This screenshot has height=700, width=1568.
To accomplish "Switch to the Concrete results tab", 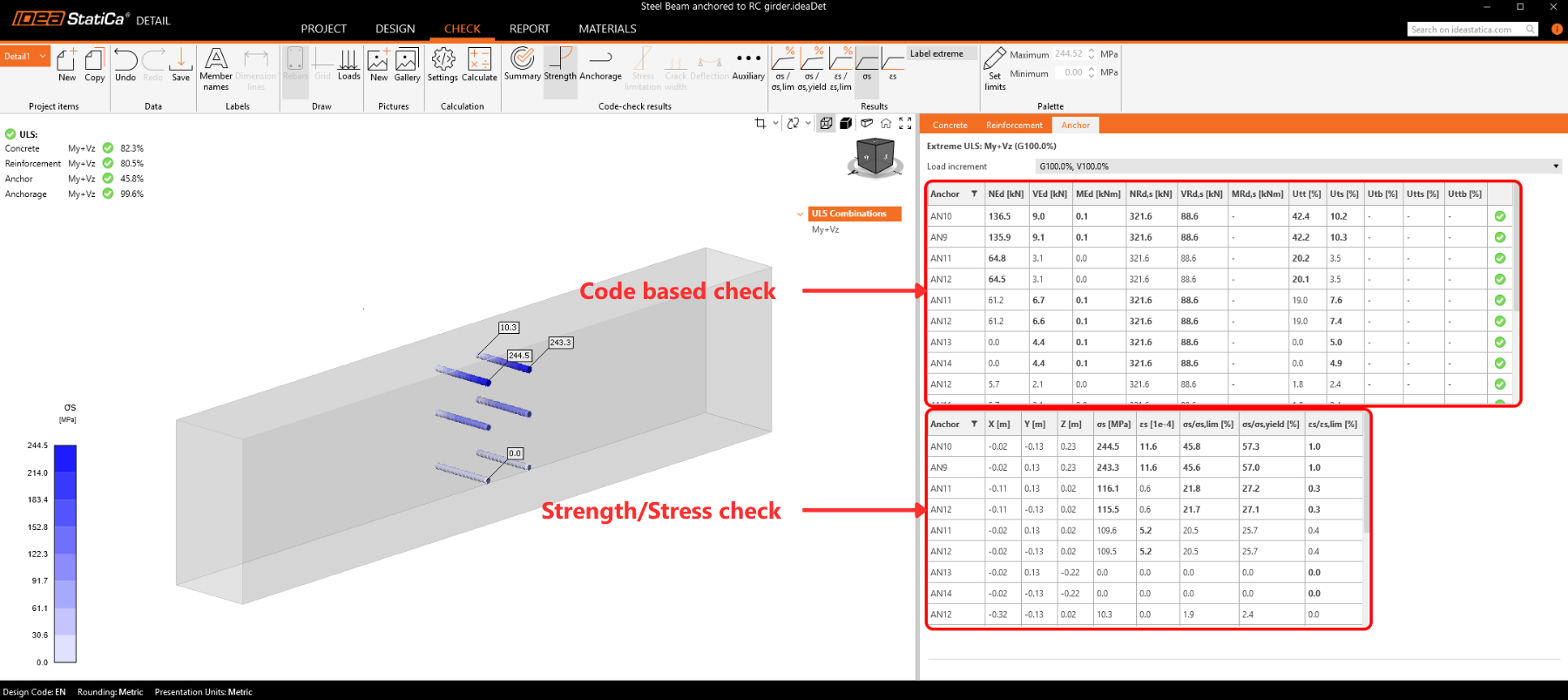I will (x=950, y=126).
